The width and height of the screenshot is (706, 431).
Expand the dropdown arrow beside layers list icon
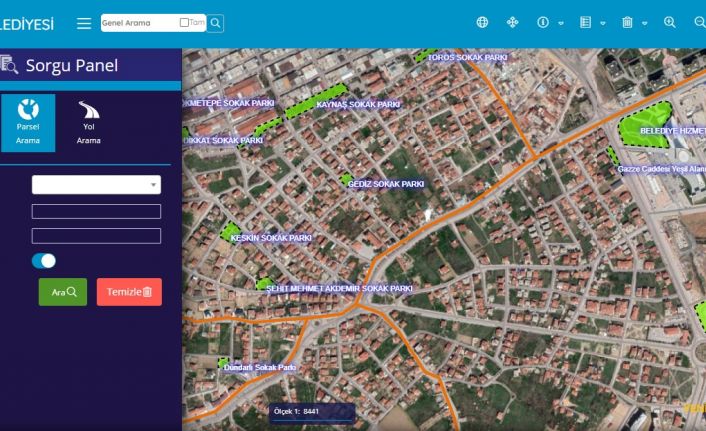(x=603, y=23)
